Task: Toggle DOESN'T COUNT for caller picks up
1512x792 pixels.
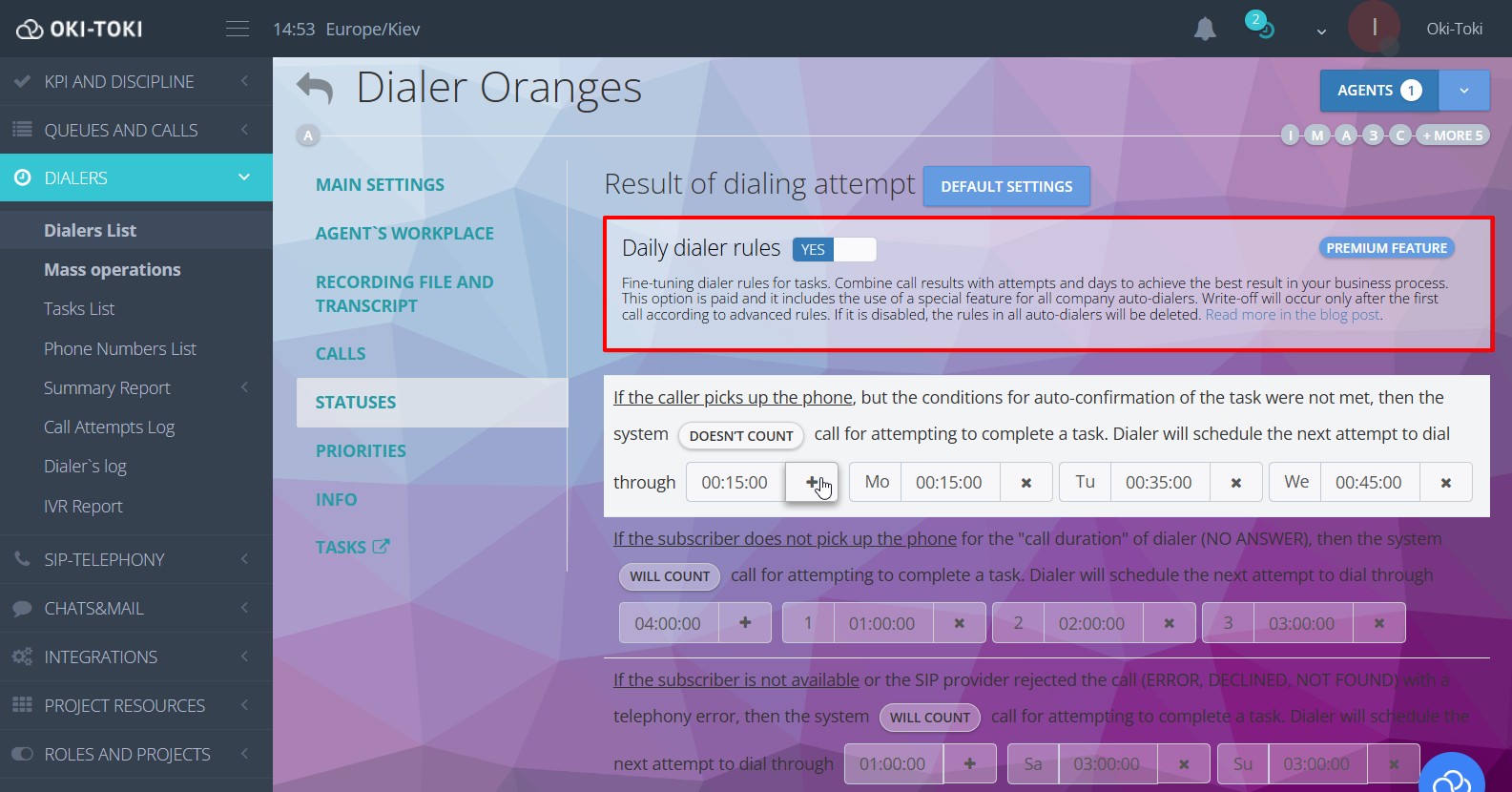Action: 740,436
